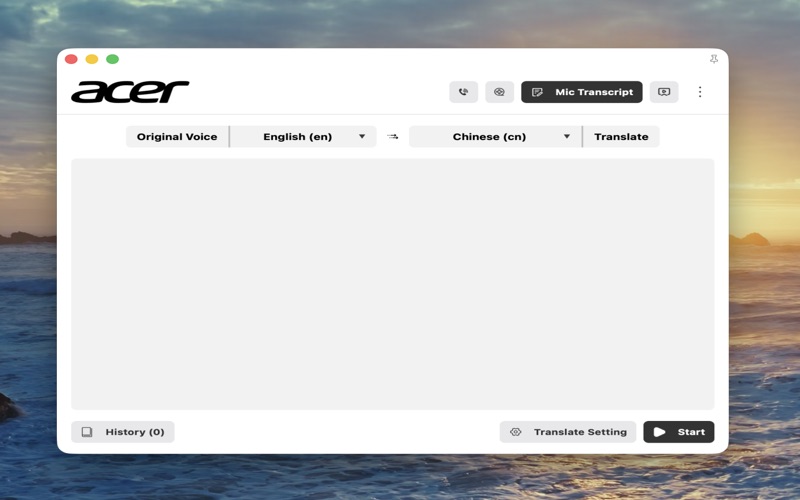
Task: Open History (0) list
Action: pyautogui.click(x=122, y=432)
